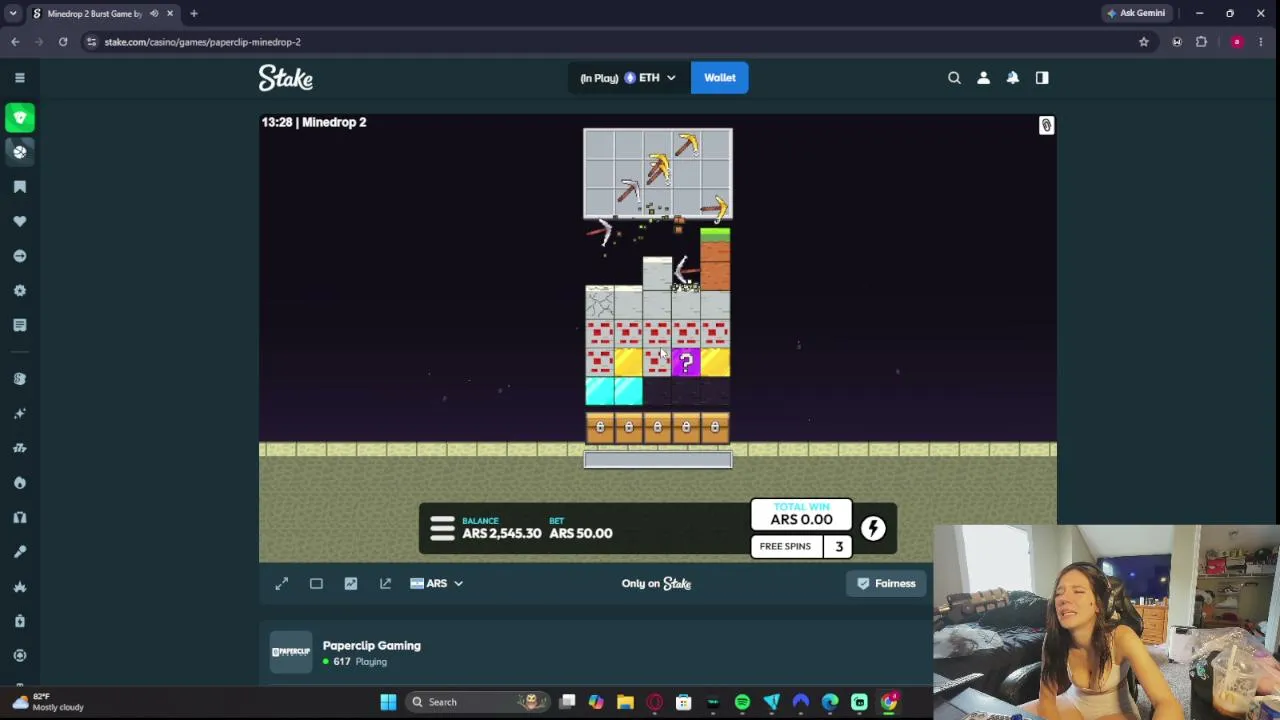The height and width of the screenshot is (720, 1280).
Task: Open Paperclip Gaming provider link
Action: pyautogui.click(x=372, y=645)
